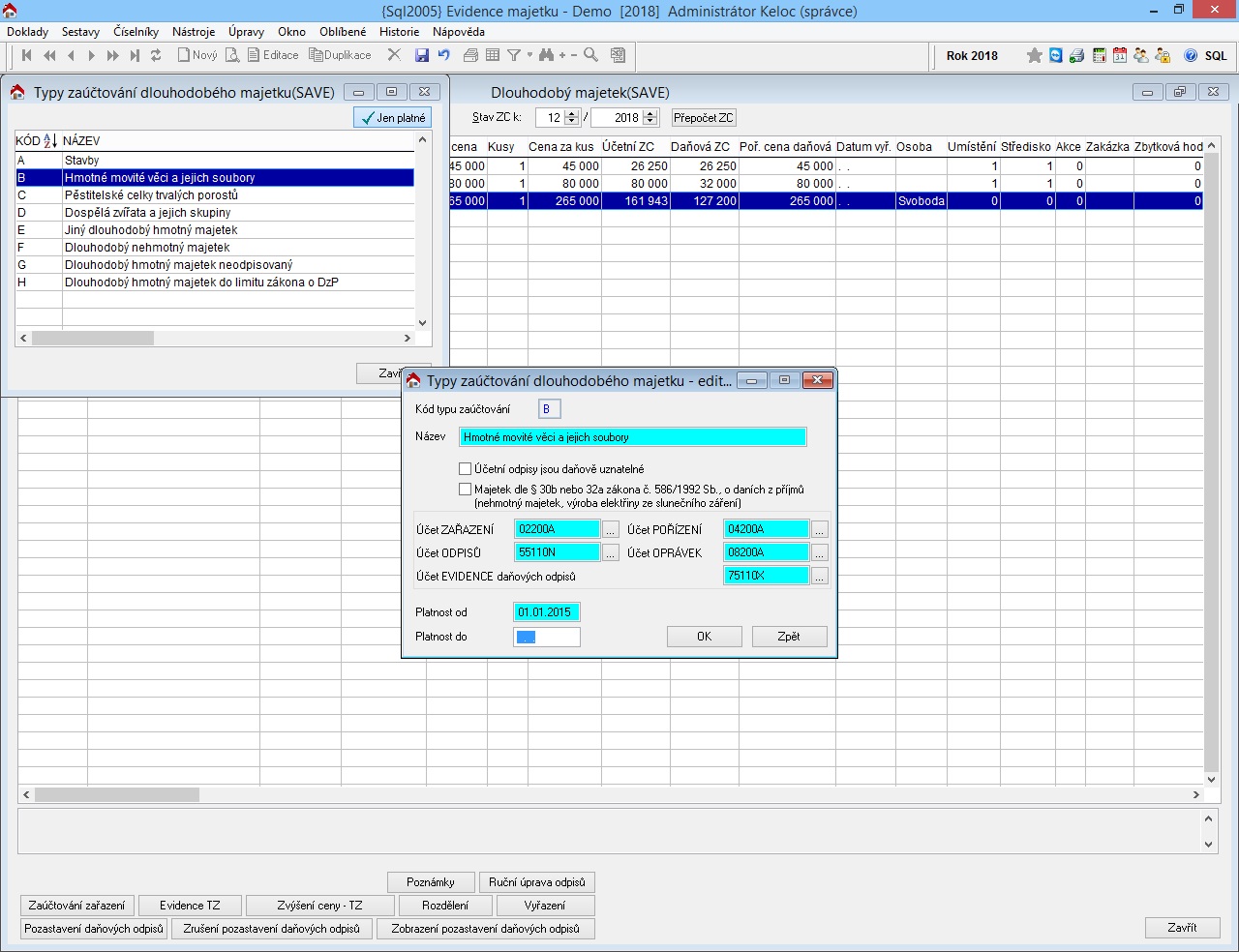Open the filter dropdown arrow in the toolbar
Screen dimensions: 1239x952
(x=529, y=55)
